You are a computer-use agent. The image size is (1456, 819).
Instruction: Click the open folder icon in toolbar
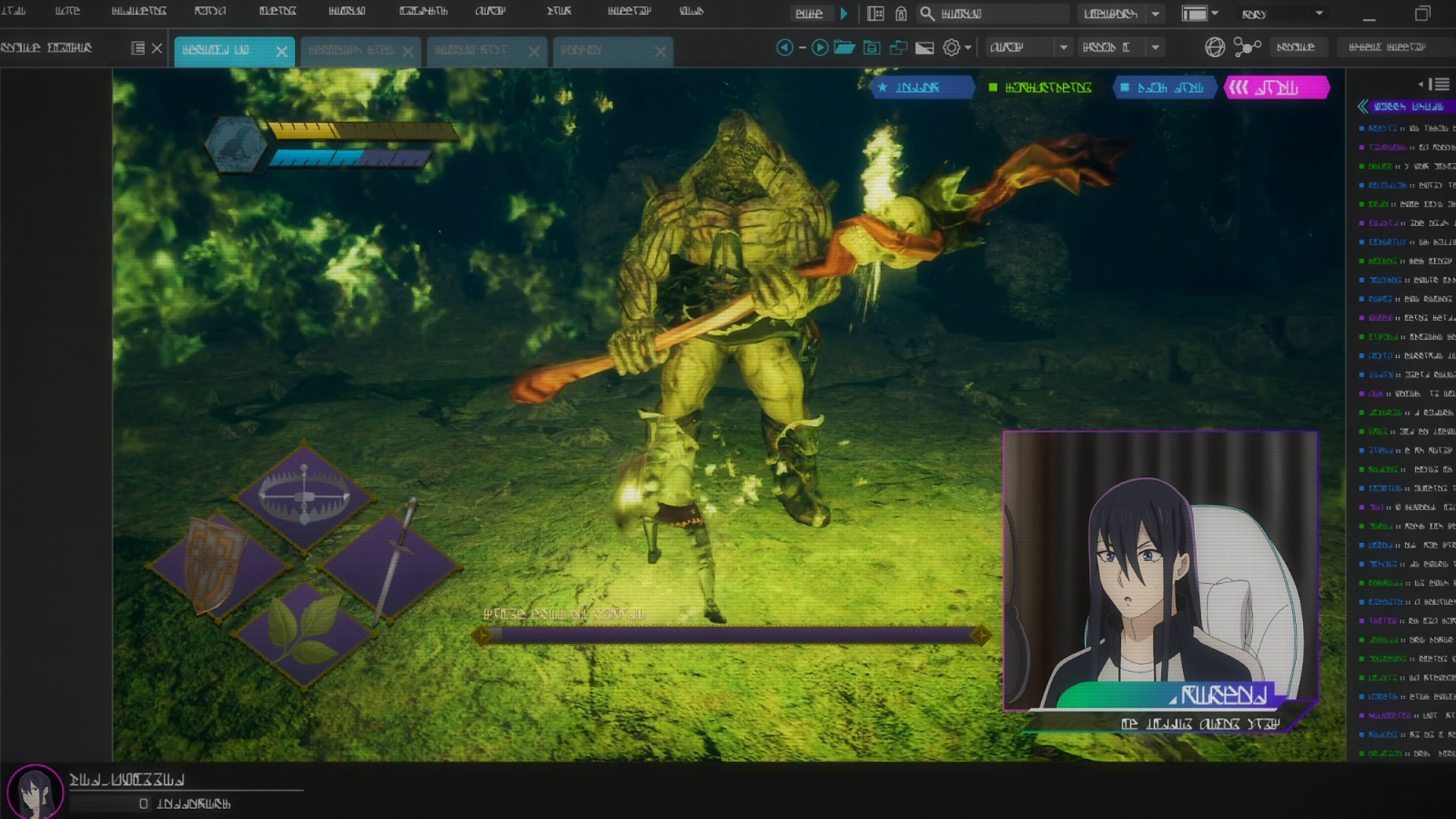844,48
